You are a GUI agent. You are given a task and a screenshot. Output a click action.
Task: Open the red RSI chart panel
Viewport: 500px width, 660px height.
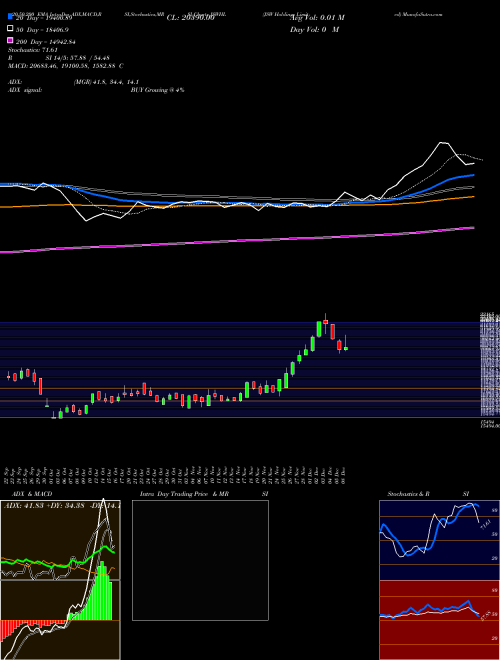tap(439, 620)
